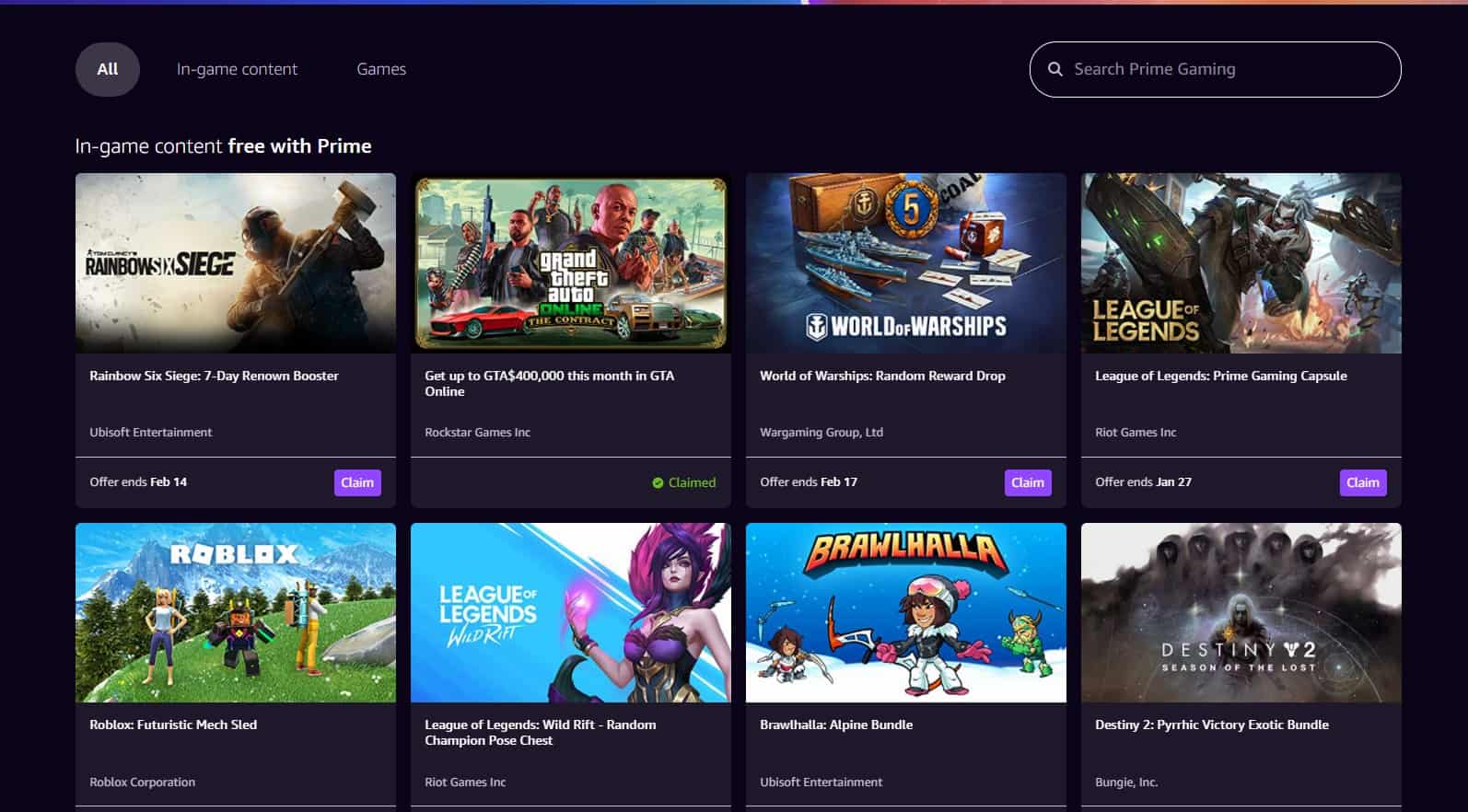Open the Roblox cover image
Viewport: 1468px width, 812px height.
coord(236,613)
